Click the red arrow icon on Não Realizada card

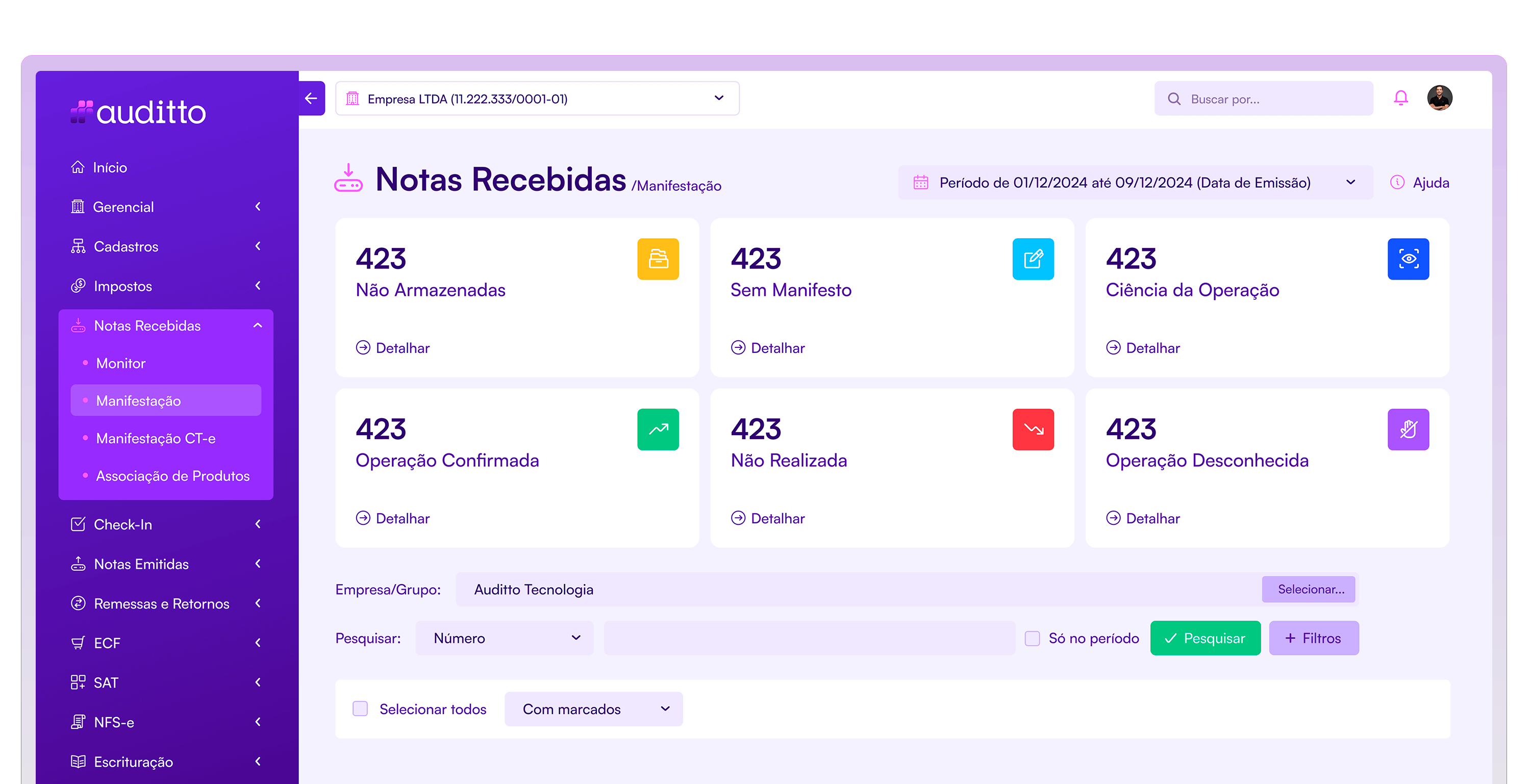(1033, 429)
